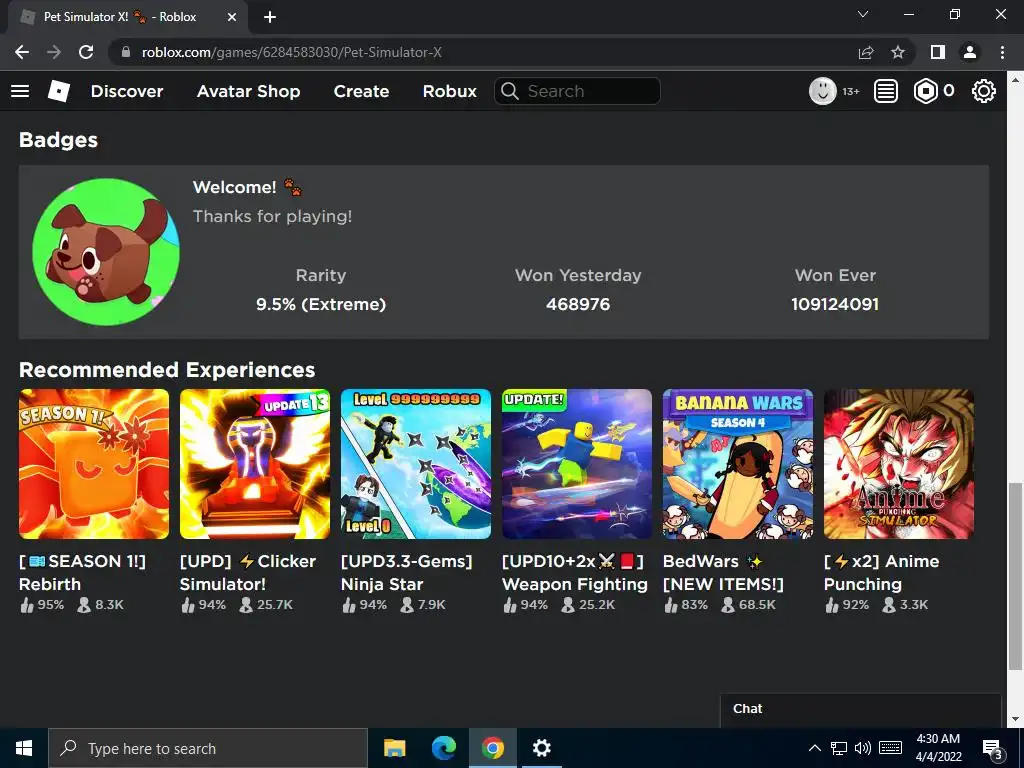
Task: Open the volume speaker tray icon
Action: 863,748
